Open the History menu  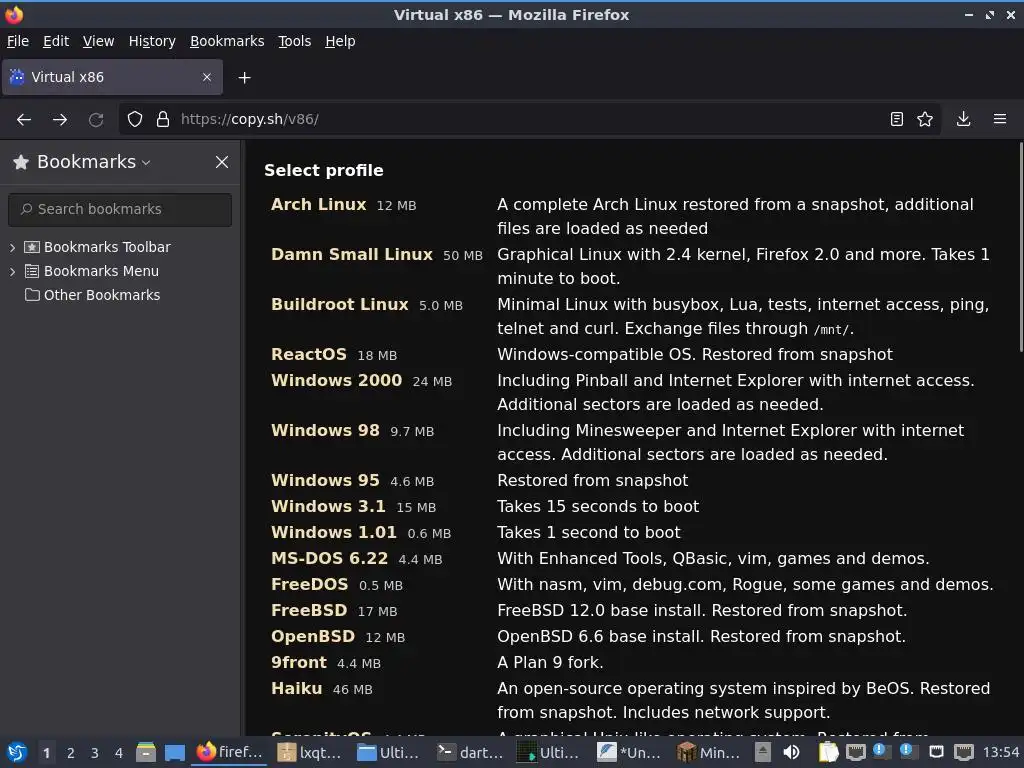(152, 41)
